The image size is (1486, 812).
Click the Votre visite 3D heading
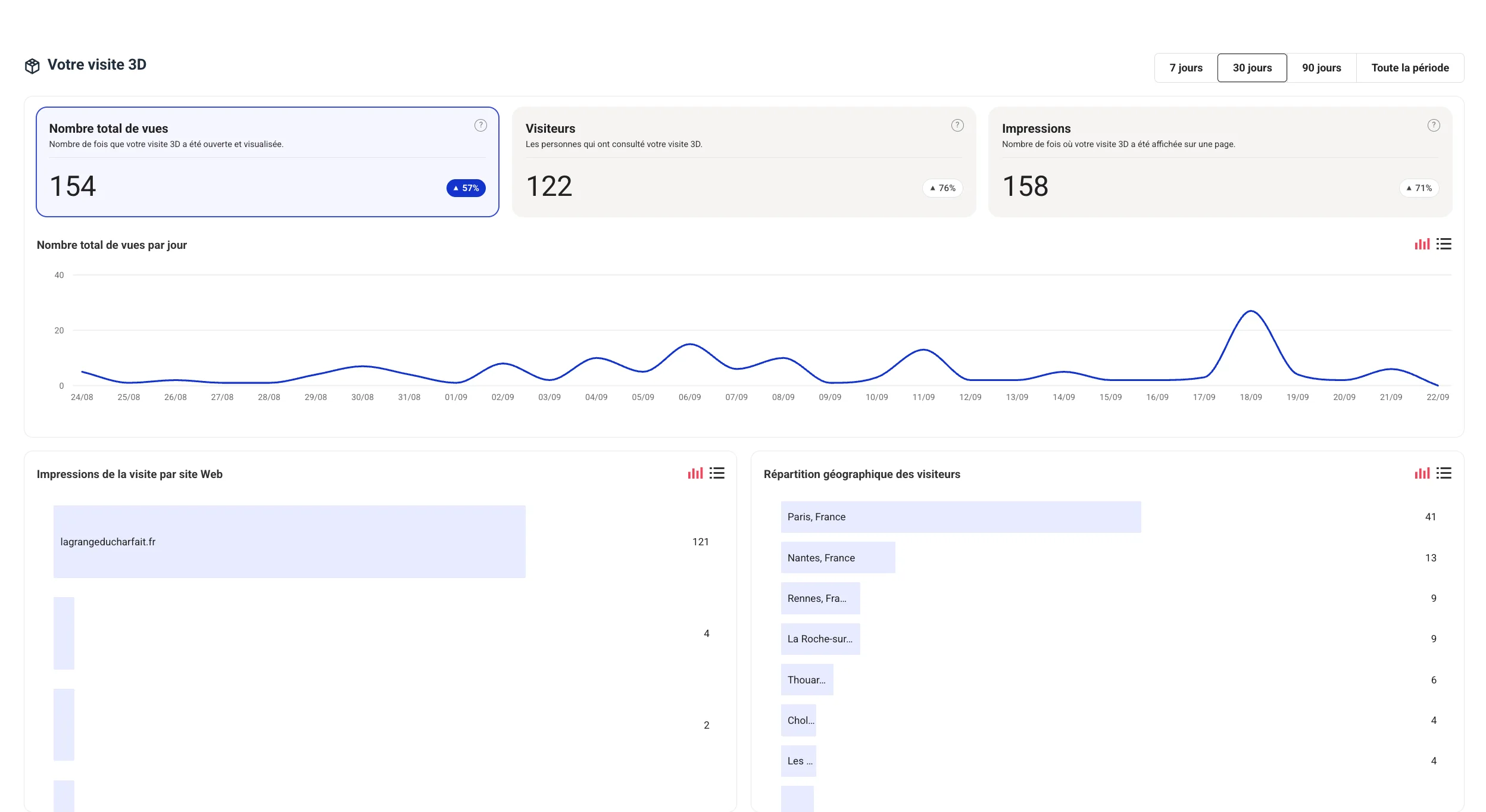coord(97,64)
